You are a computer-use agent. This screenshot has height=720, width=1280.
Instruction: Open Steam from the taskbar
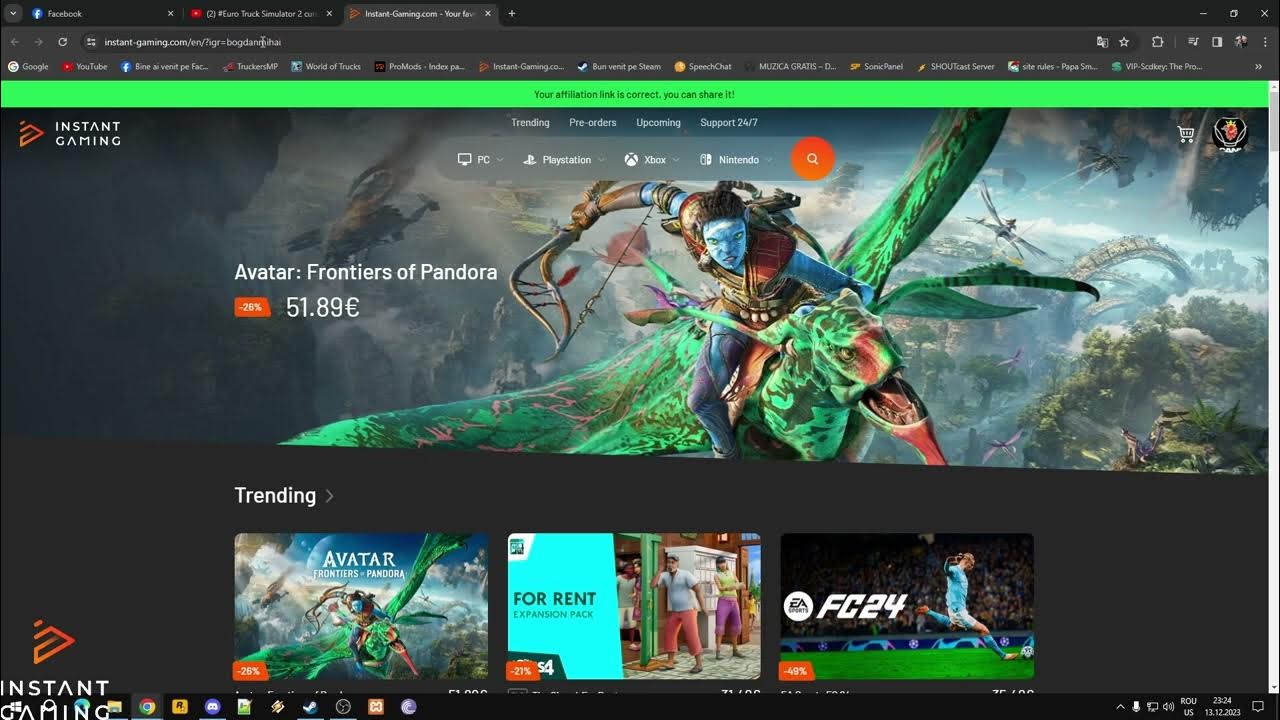click(x=310, y=706)
